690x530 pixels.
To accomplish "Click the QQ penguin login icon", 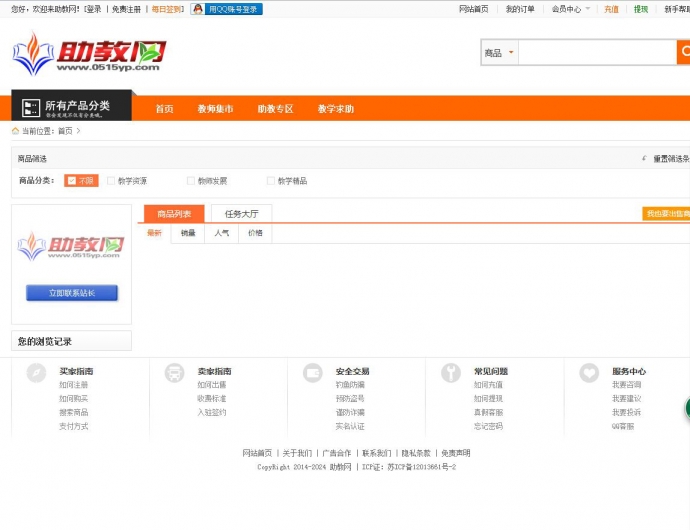I will (x=198, y=9).
